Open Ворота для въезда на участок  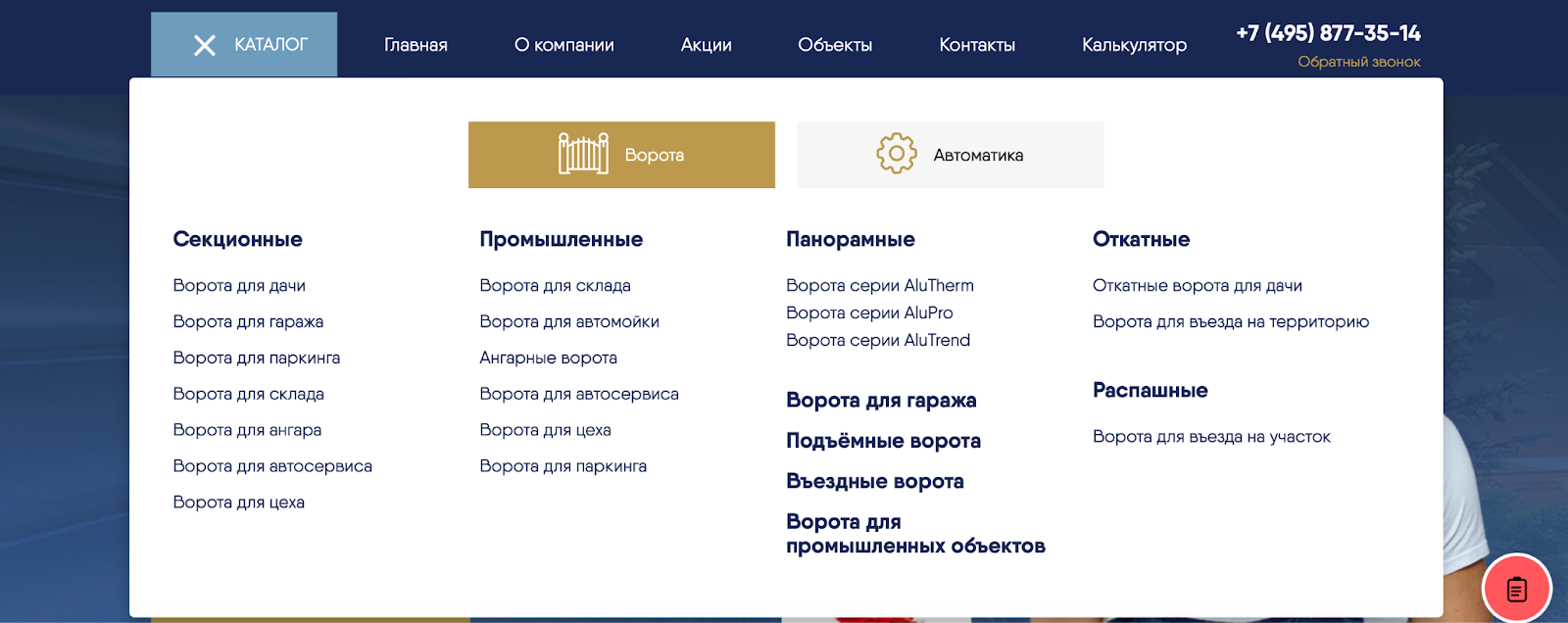point(1211,436)
